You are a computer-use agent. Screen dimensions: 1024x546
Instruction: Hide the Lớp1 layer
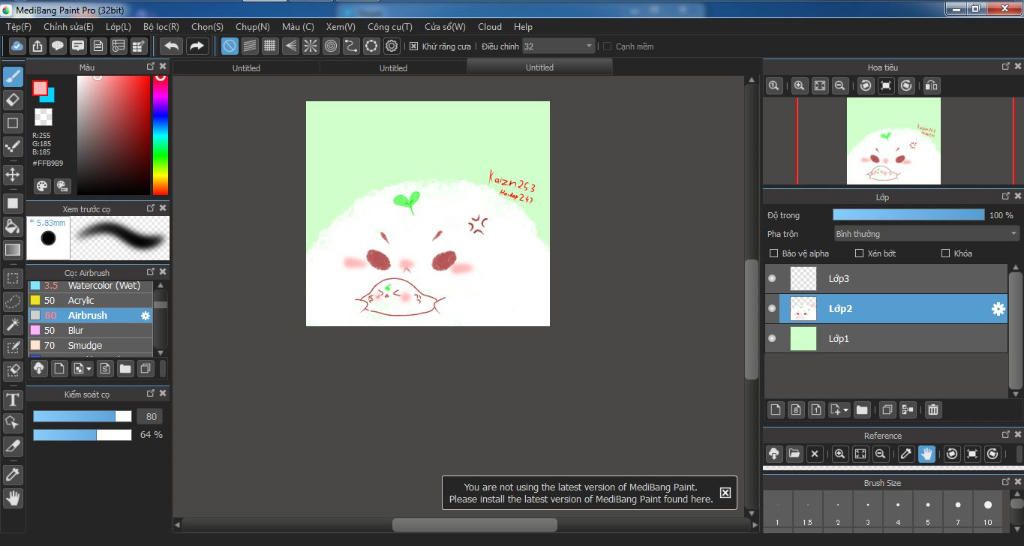(x=773, y=338)
